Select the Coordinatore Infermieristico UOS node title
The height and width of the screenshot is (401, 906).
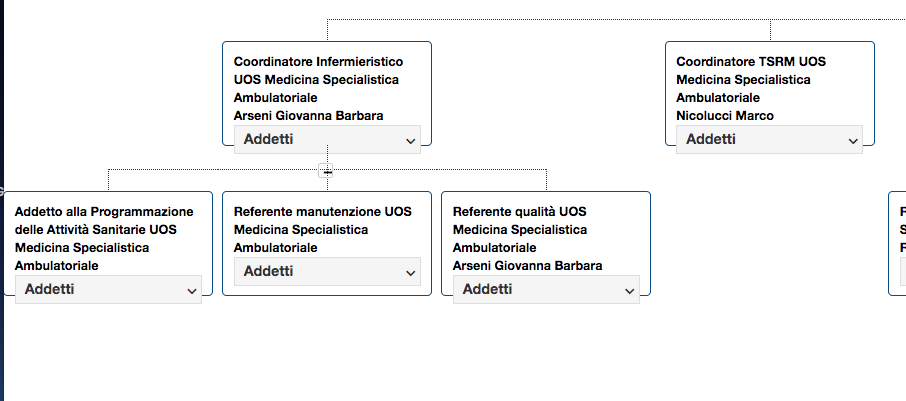pos(318,79)
